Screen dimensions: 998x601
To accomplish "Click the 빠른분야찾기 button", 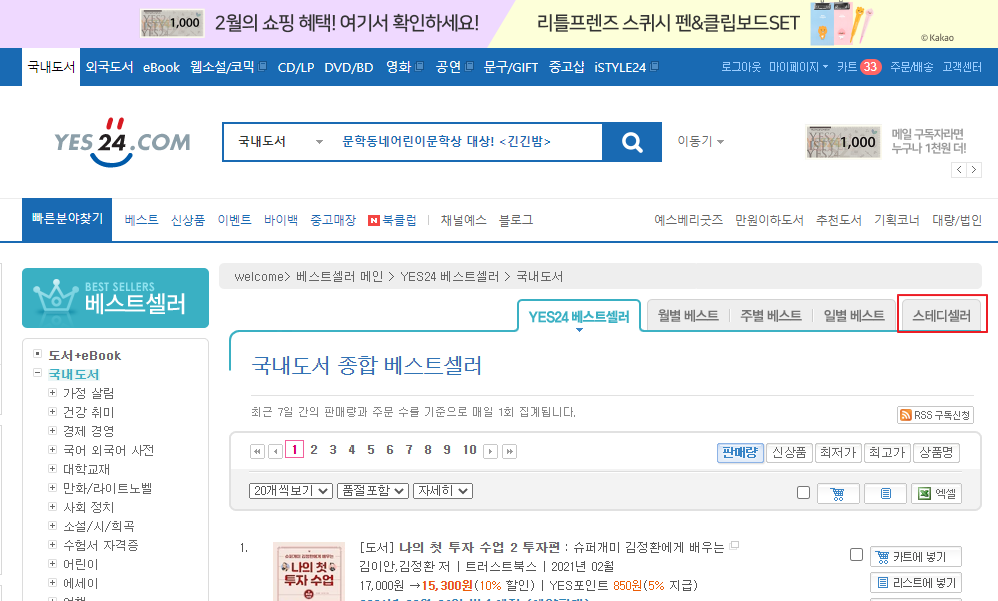I will (x=67, y=219).
